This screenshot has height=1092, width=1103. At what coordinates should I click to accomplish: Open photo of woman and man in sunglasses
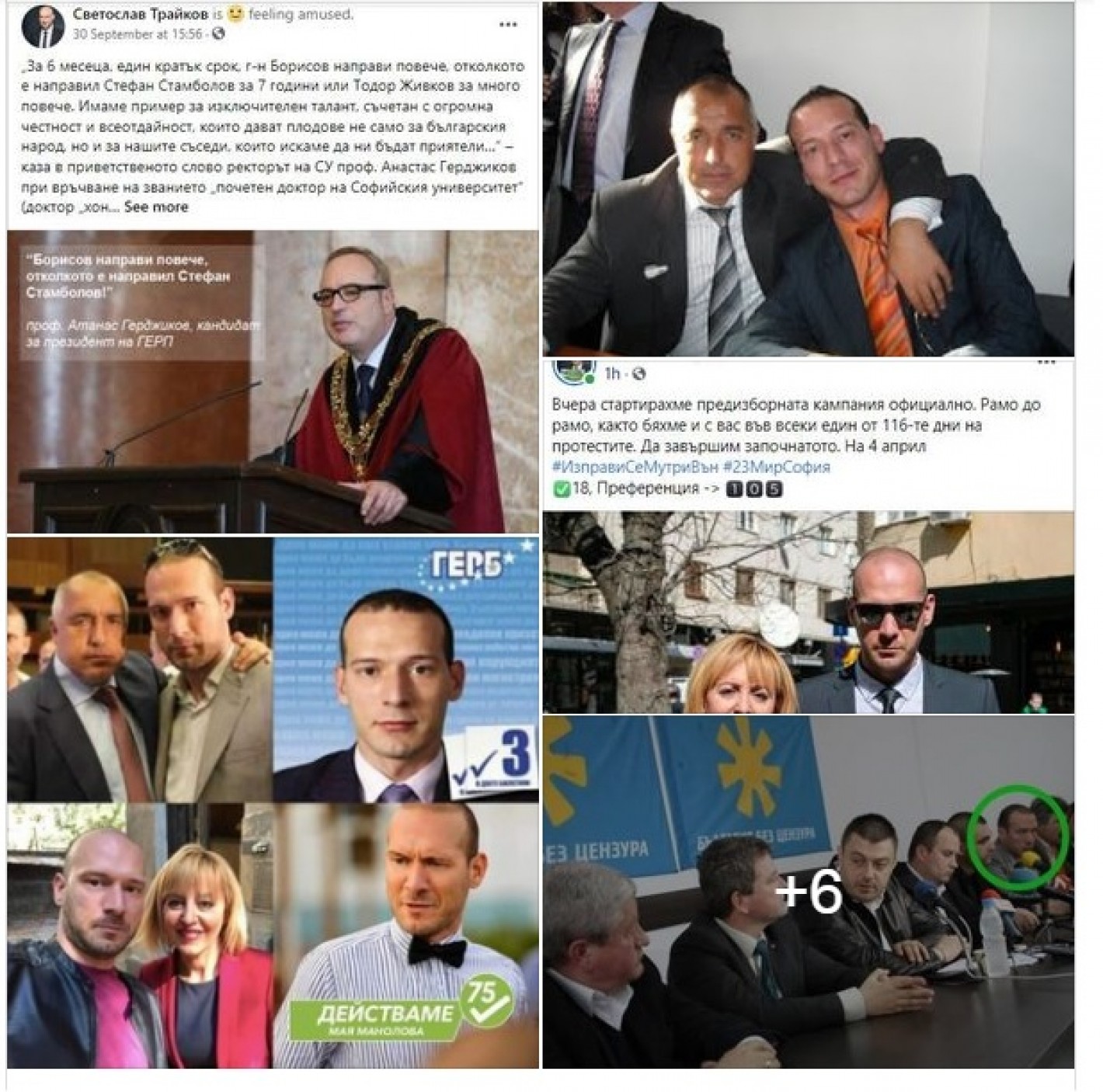click(x=808, y=612)
